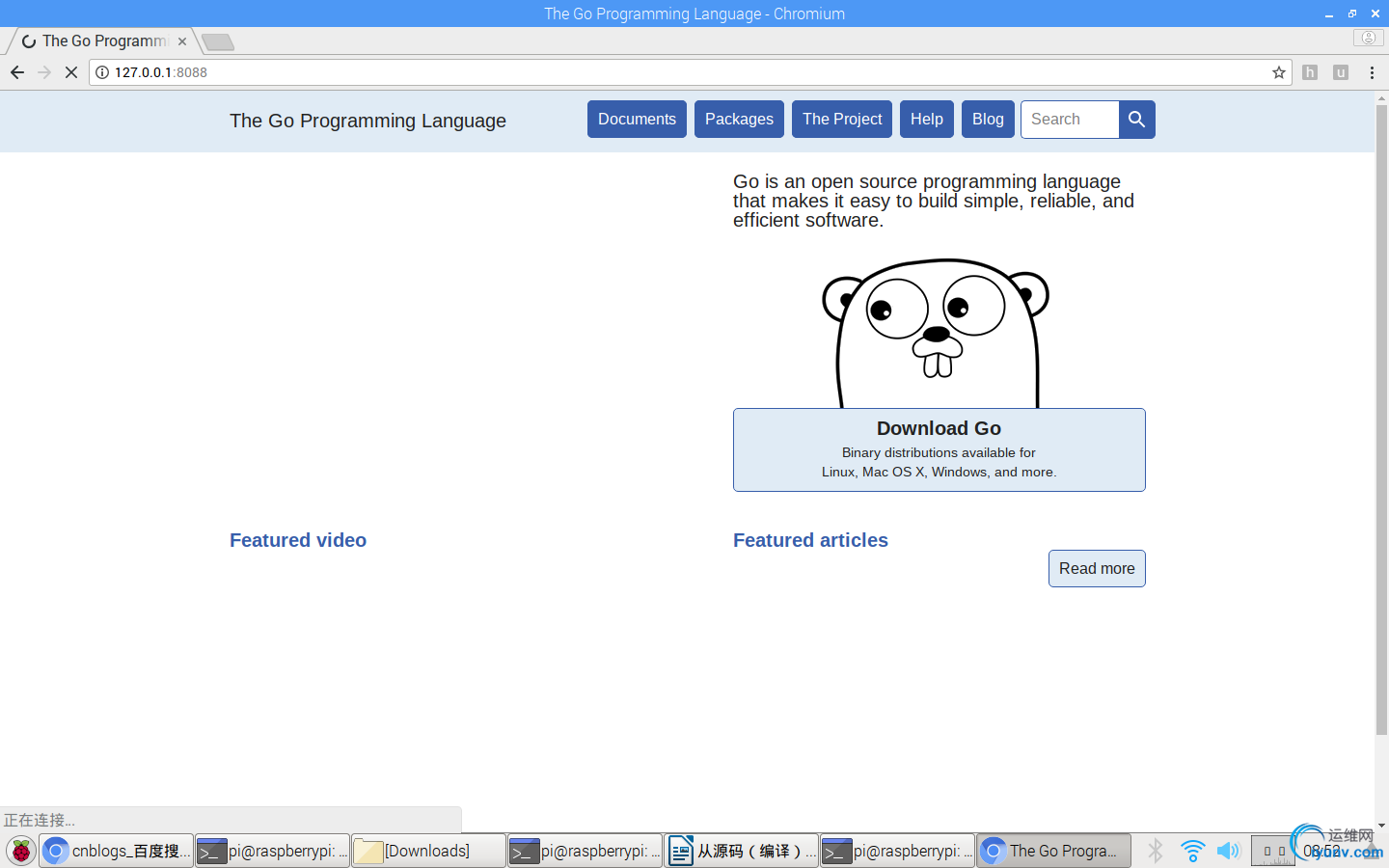Screen dimensions: 1389x868
Task: Click the Featured articles heading
Action: [x=810, y=540]
